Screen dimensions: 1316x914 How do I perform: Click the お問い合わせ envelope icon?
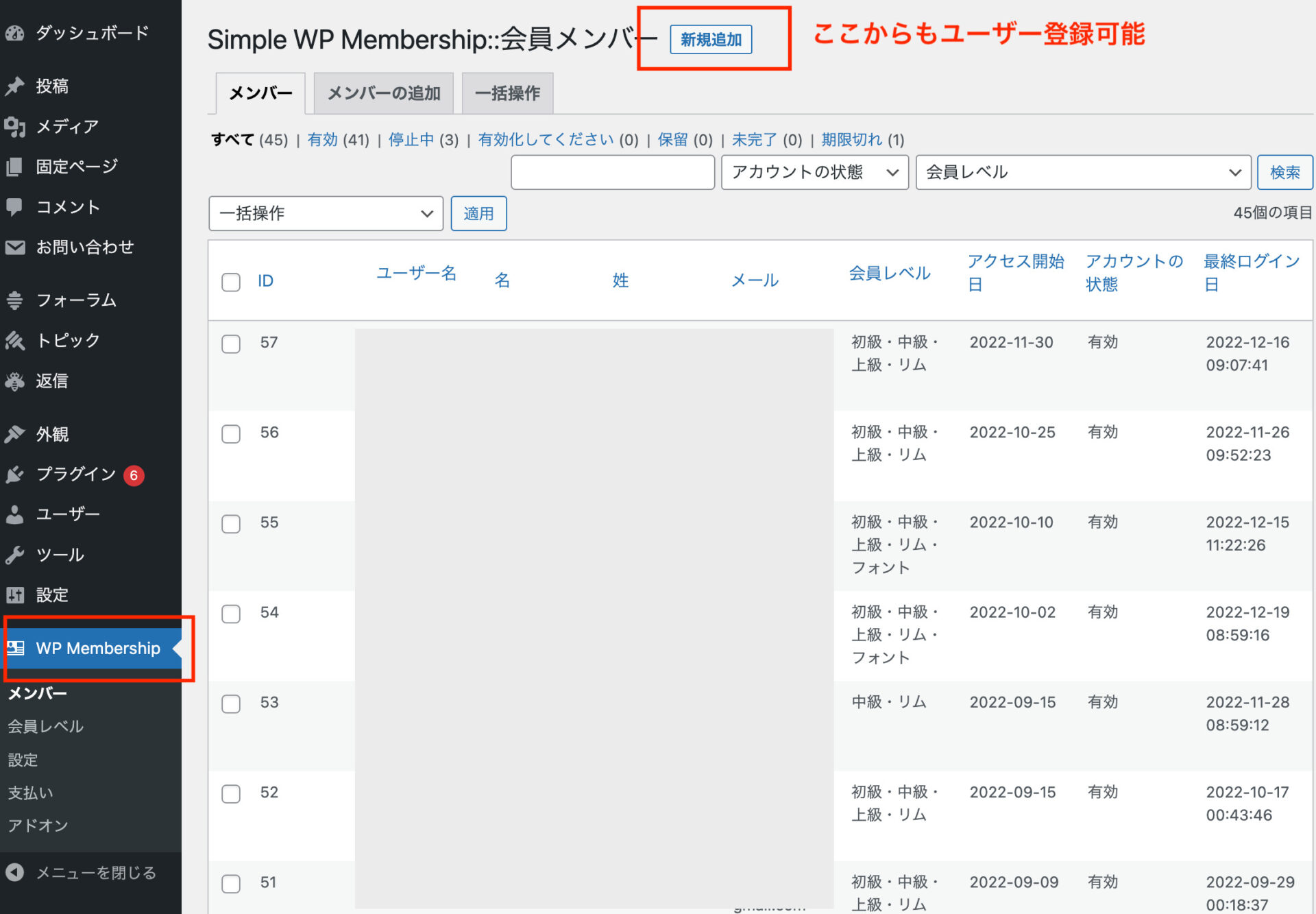pos(15,247)
